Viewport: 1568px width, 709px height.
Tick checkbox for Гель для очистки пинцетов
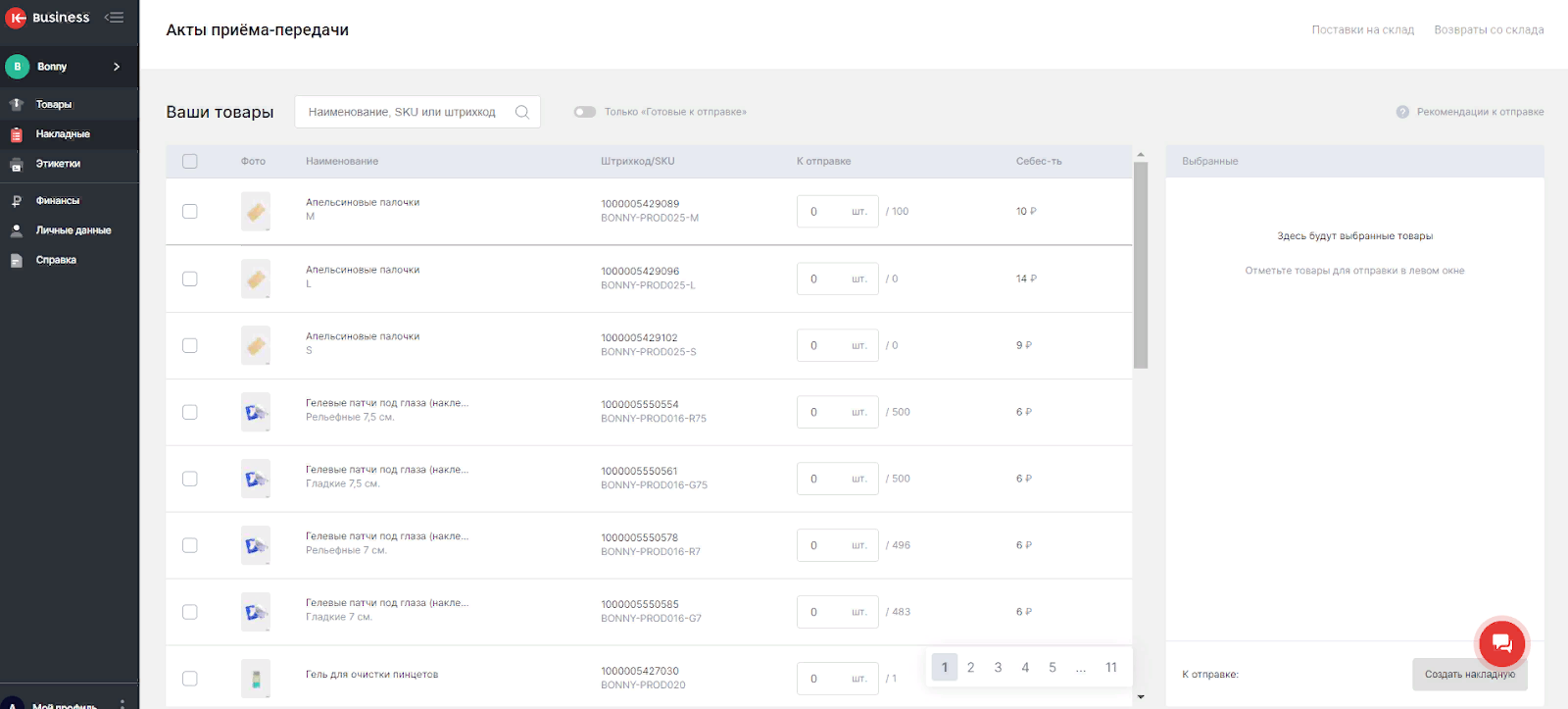[190, 679]
